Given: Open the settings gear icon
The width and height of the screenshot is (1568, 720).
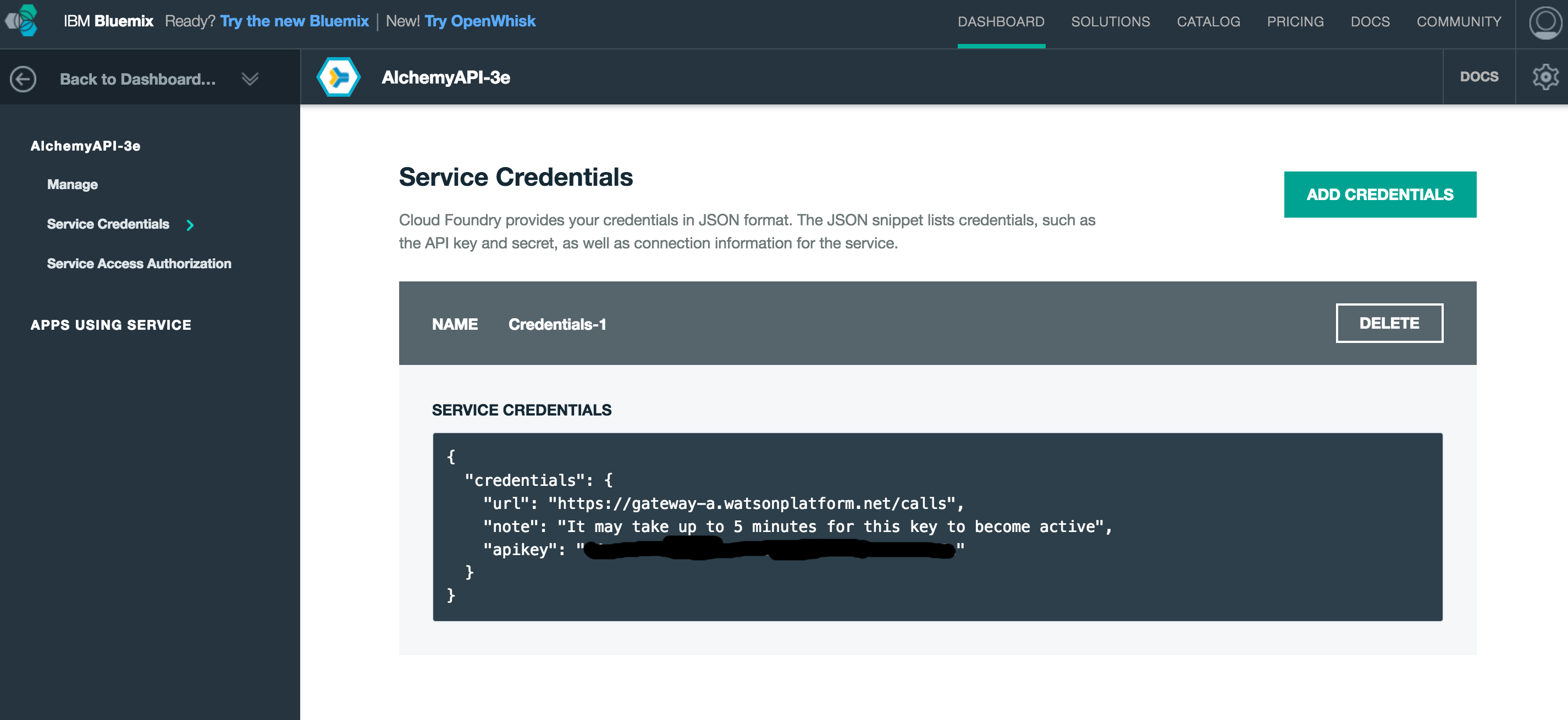Looking at the screenshot, I should pyautogui.click(x=1545, y=77).
